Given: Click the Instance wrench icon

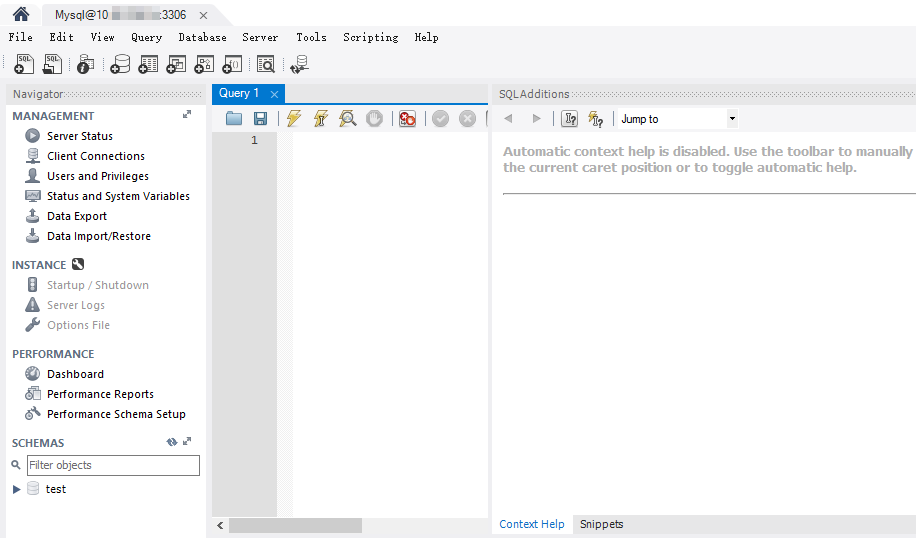Looking at the screenshot, I should click(78, 264).
